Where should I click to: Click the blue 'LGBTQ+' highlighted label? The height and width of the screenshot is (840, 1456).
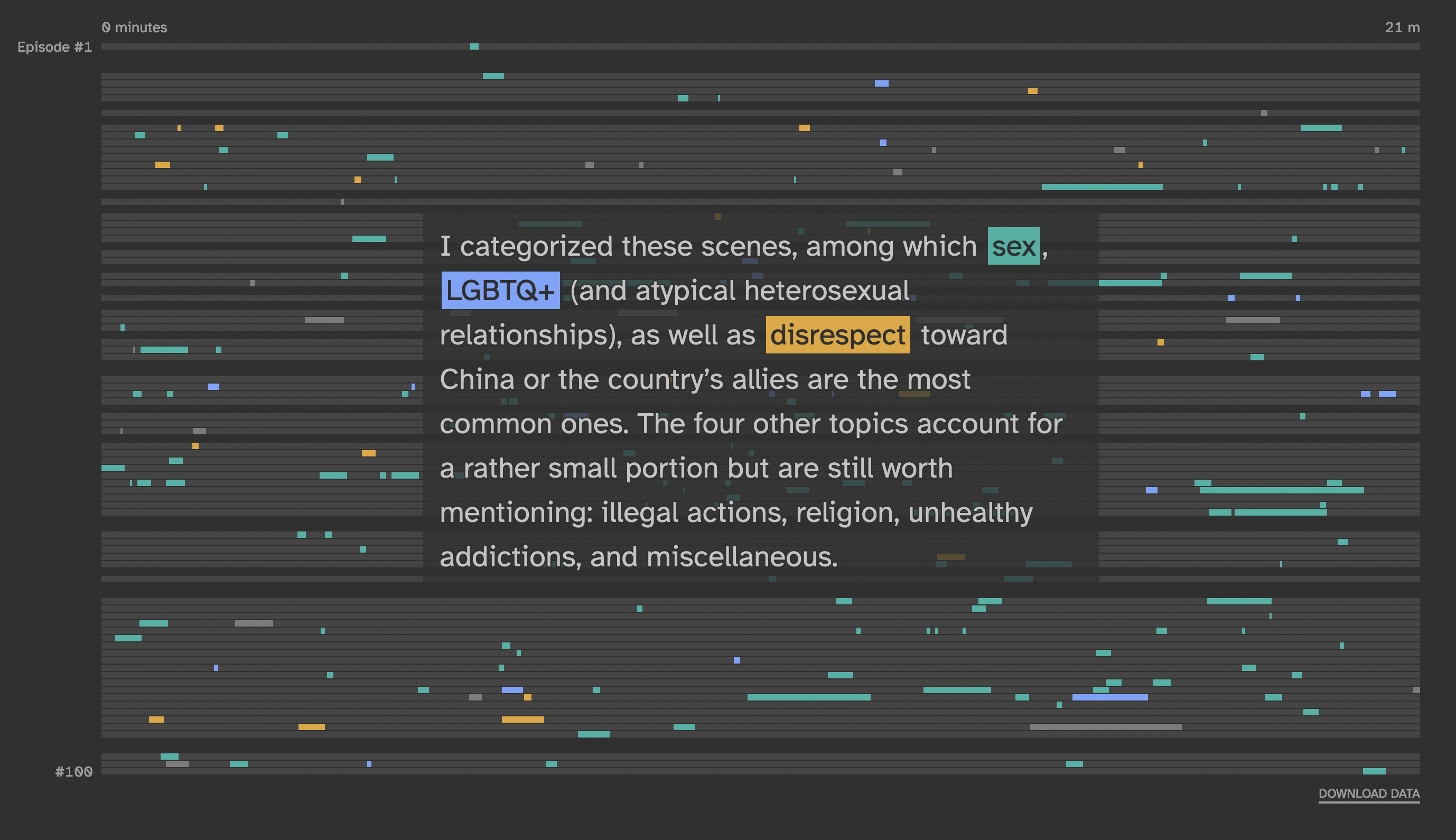(x=500, y=290)
